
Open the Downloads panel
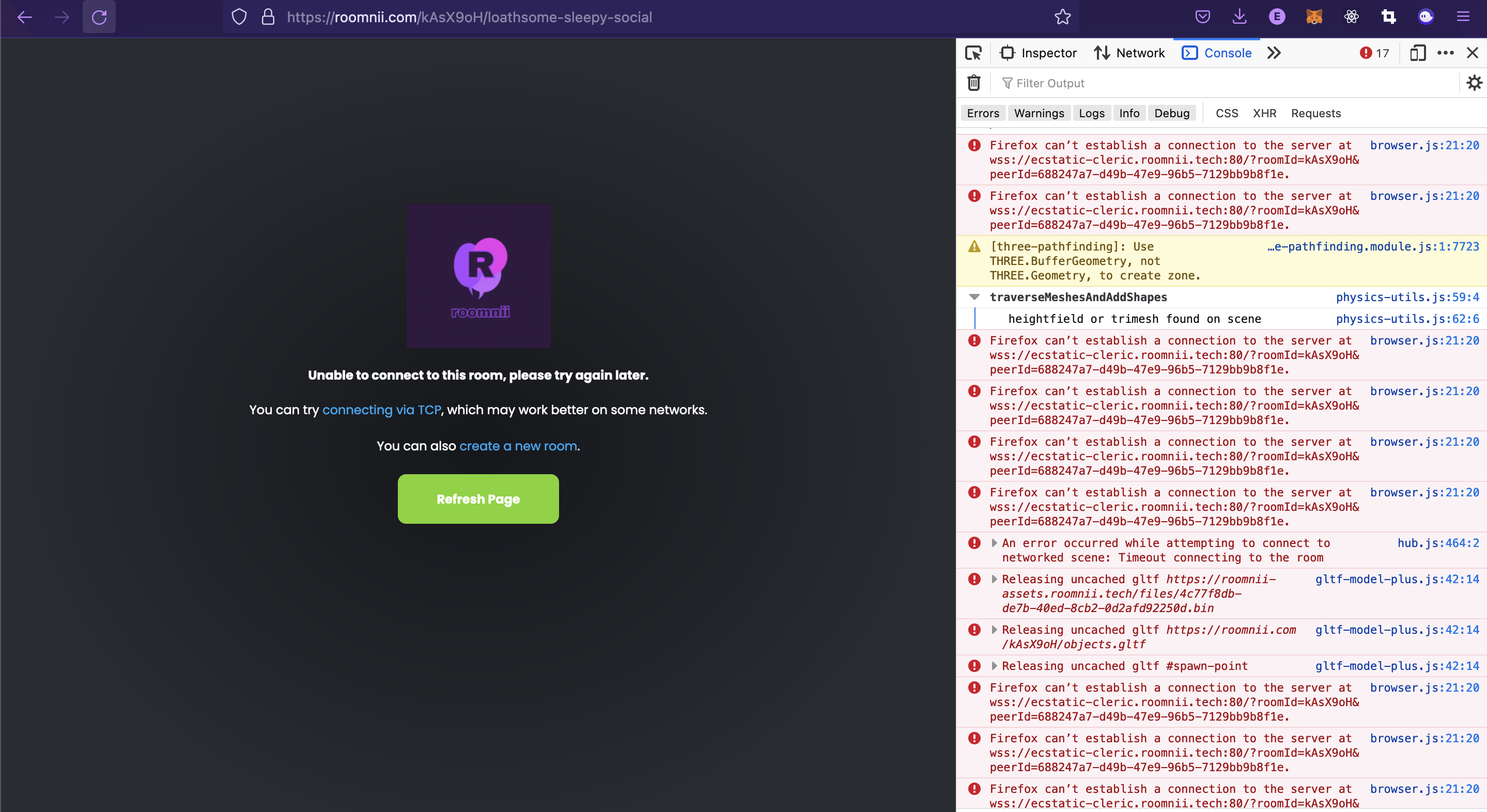(1240, 18)
